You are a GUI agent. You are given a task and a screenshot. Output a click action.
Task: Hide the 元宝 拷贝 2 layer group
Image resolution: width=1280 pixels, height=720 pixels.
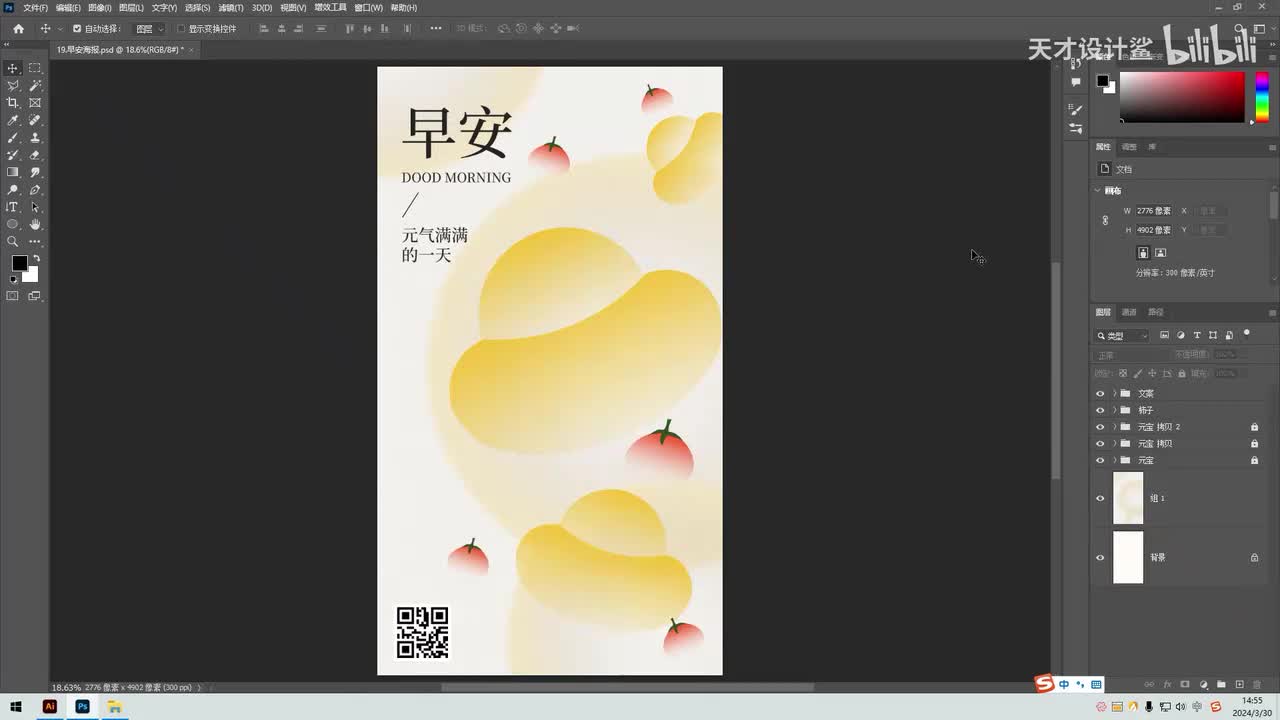[x=1100, y=427]
